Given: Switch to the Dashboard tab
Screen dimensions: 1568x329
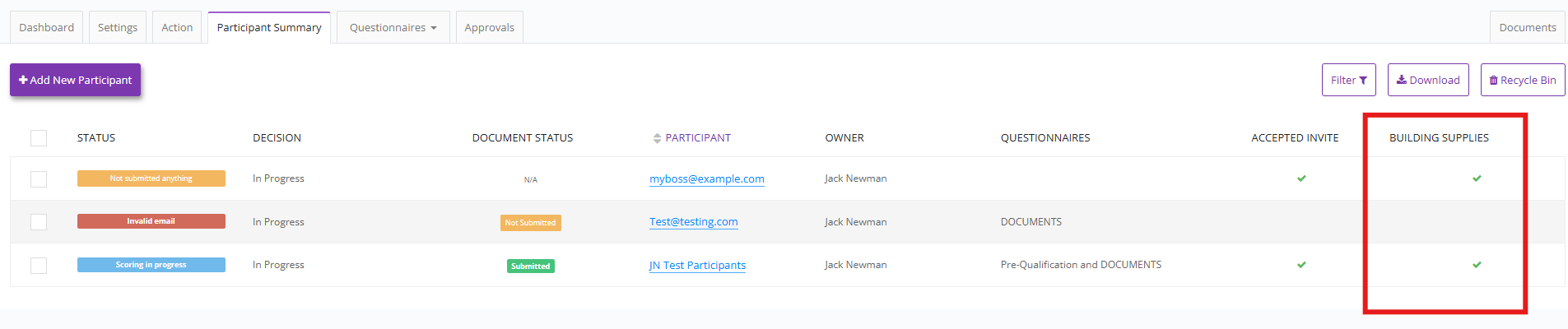Looking at the screenshot, I should [46, 27].
